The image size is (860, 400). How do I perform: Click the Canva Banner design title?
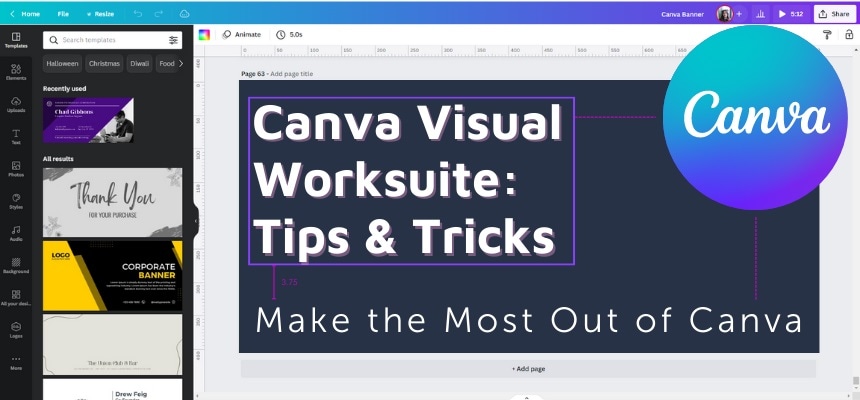click(682, 14)
